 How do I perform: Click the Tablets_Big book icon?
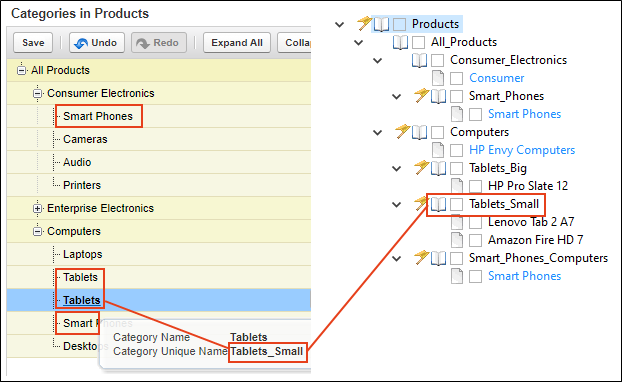point(438,168)
